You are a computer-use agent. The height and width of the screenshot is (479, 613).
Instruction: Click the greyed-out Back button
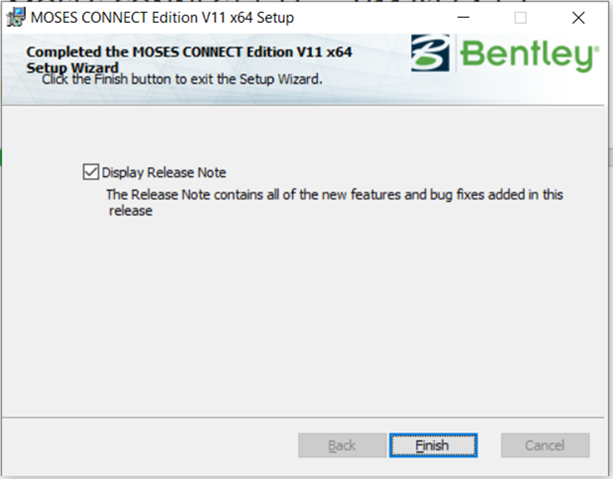341,445
